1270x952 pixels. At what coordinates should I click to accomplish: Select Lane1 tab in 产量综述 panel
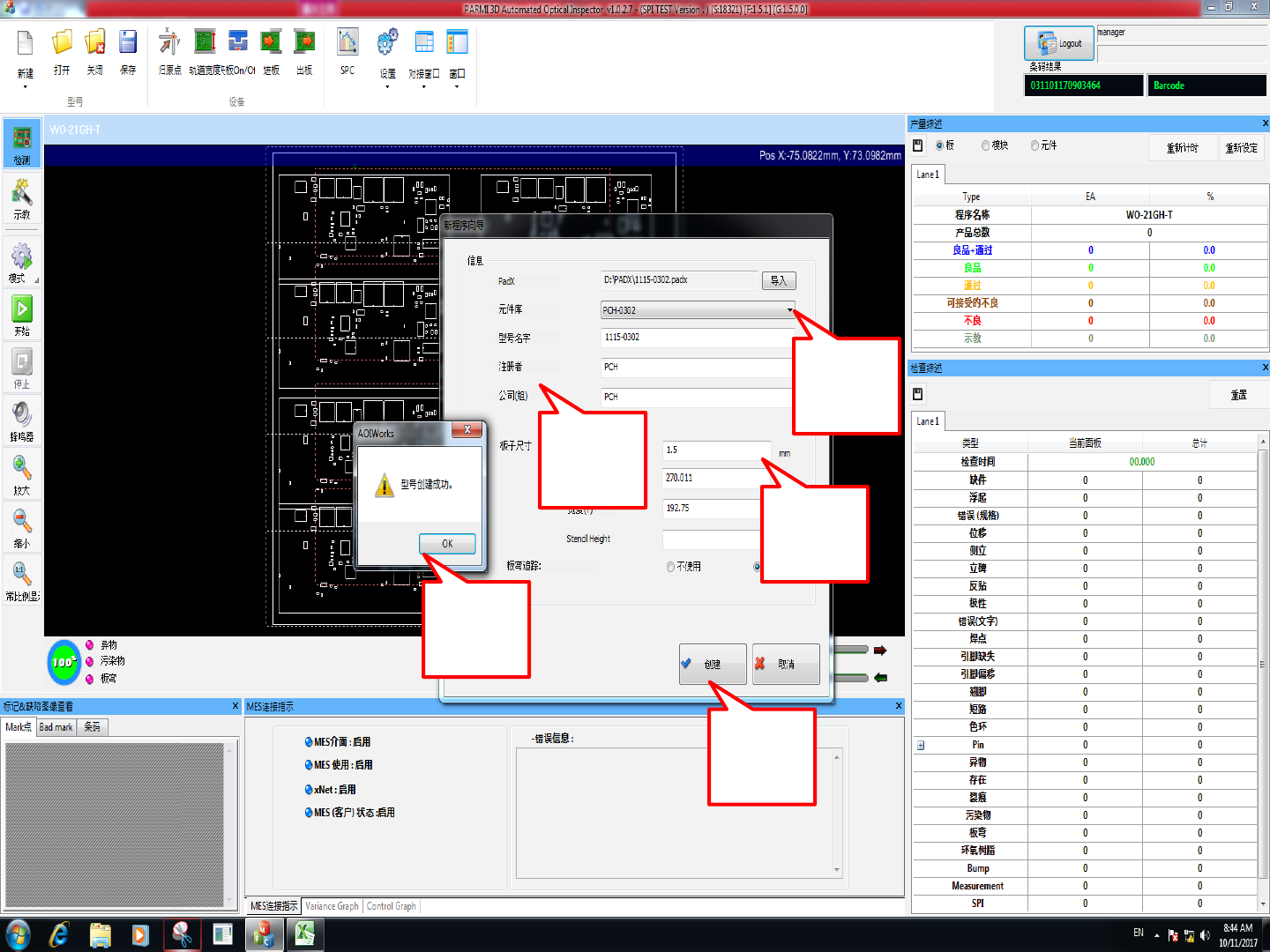coord(928,175)
